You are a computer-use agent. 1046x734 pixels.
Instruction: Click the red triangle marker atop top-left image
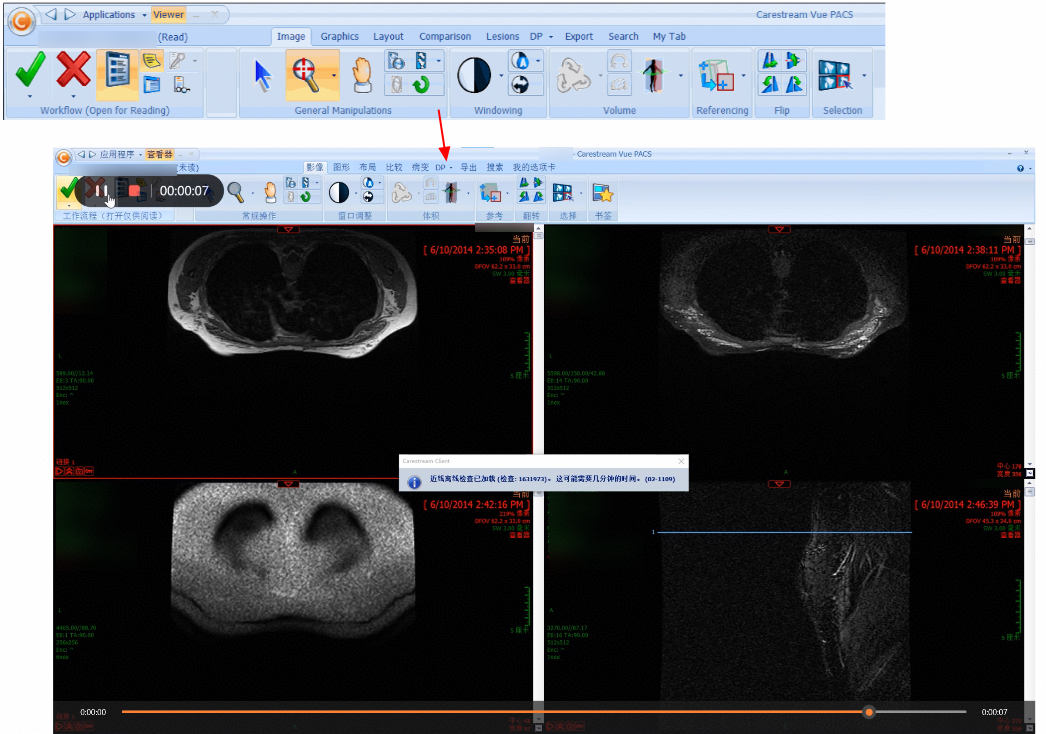pos(288,229)
